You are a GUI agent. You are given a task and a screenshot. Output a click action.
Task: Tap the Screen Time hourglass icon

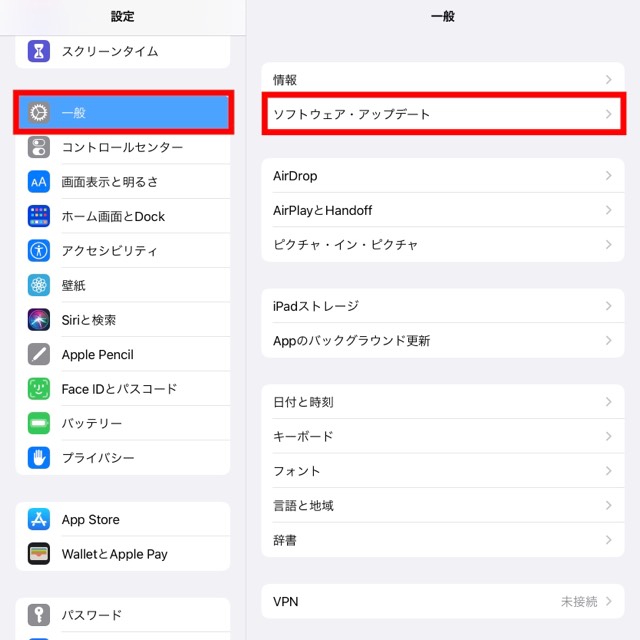[x=39, y=51]
